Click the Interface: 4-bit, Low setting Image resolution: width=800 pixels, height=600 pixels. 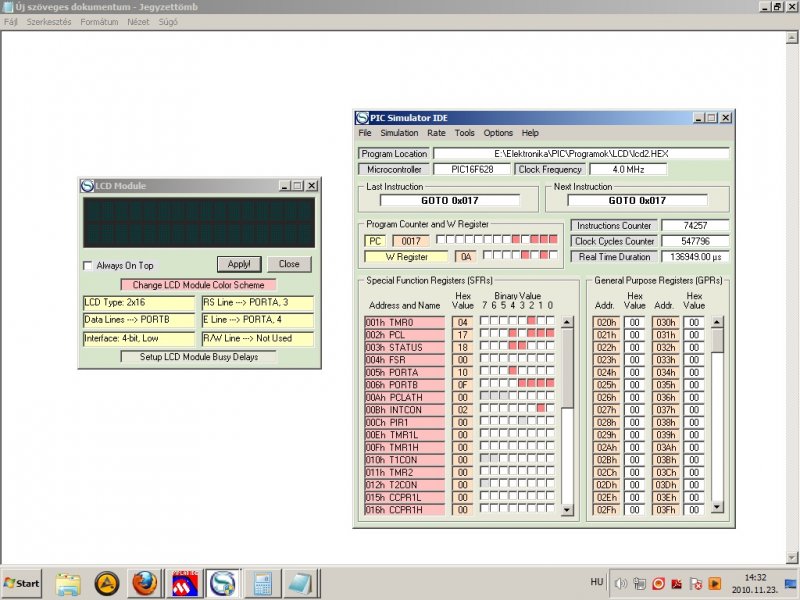click(139, 338)
